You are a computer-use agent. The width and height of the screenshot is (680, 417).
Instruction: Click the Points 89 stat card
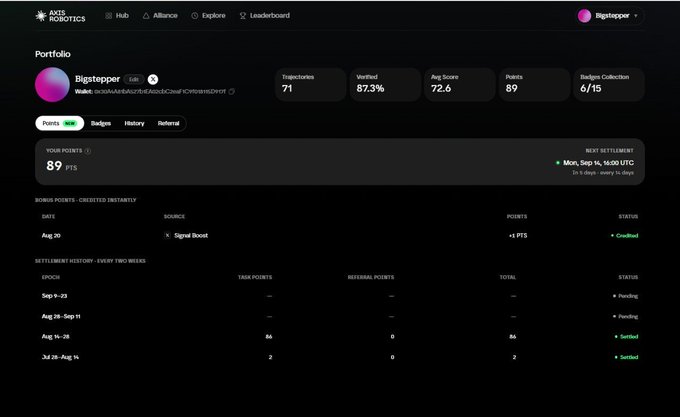534,85
